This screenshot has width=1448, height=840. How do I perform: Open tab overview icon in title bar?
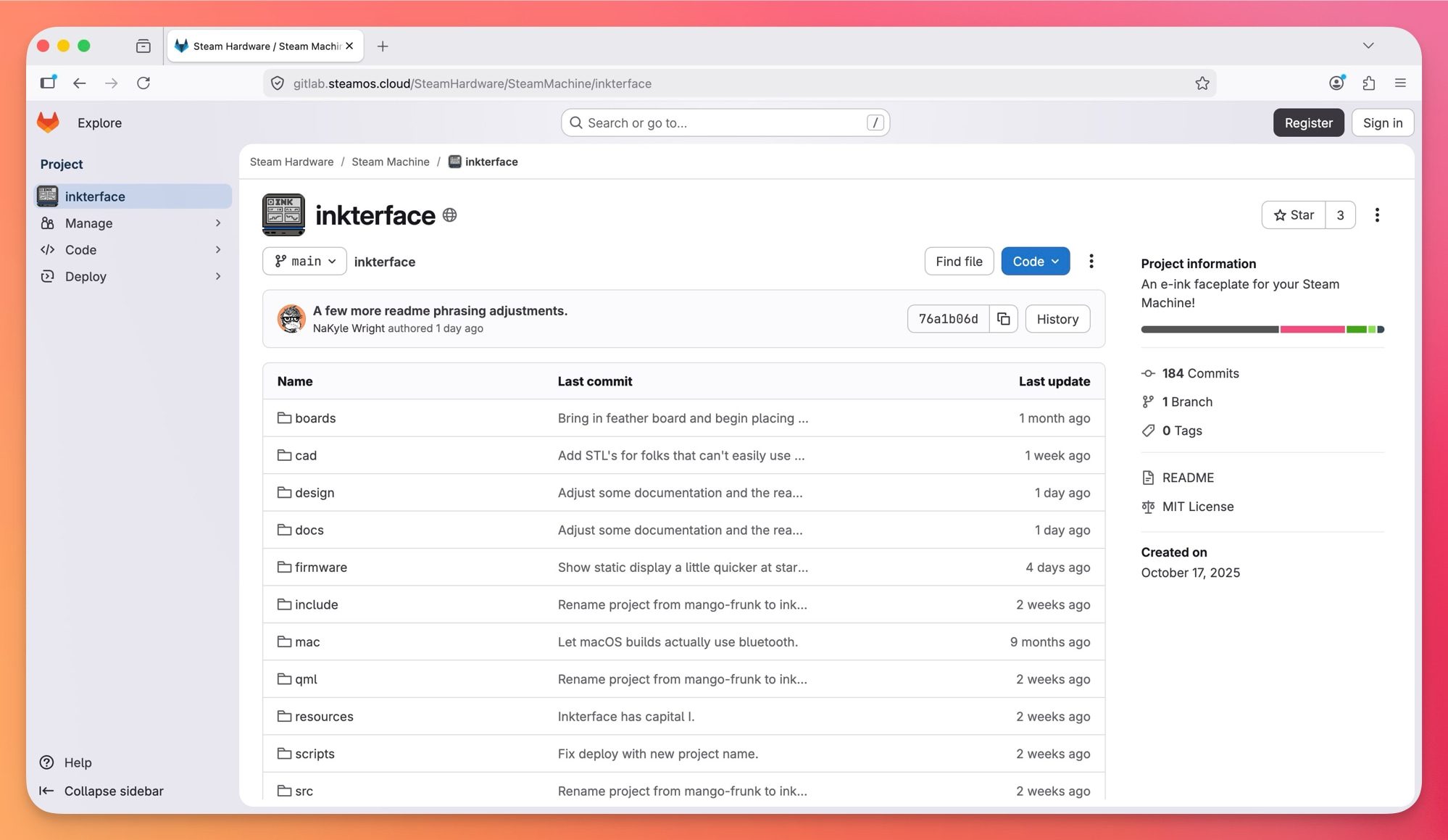(143, 46)
